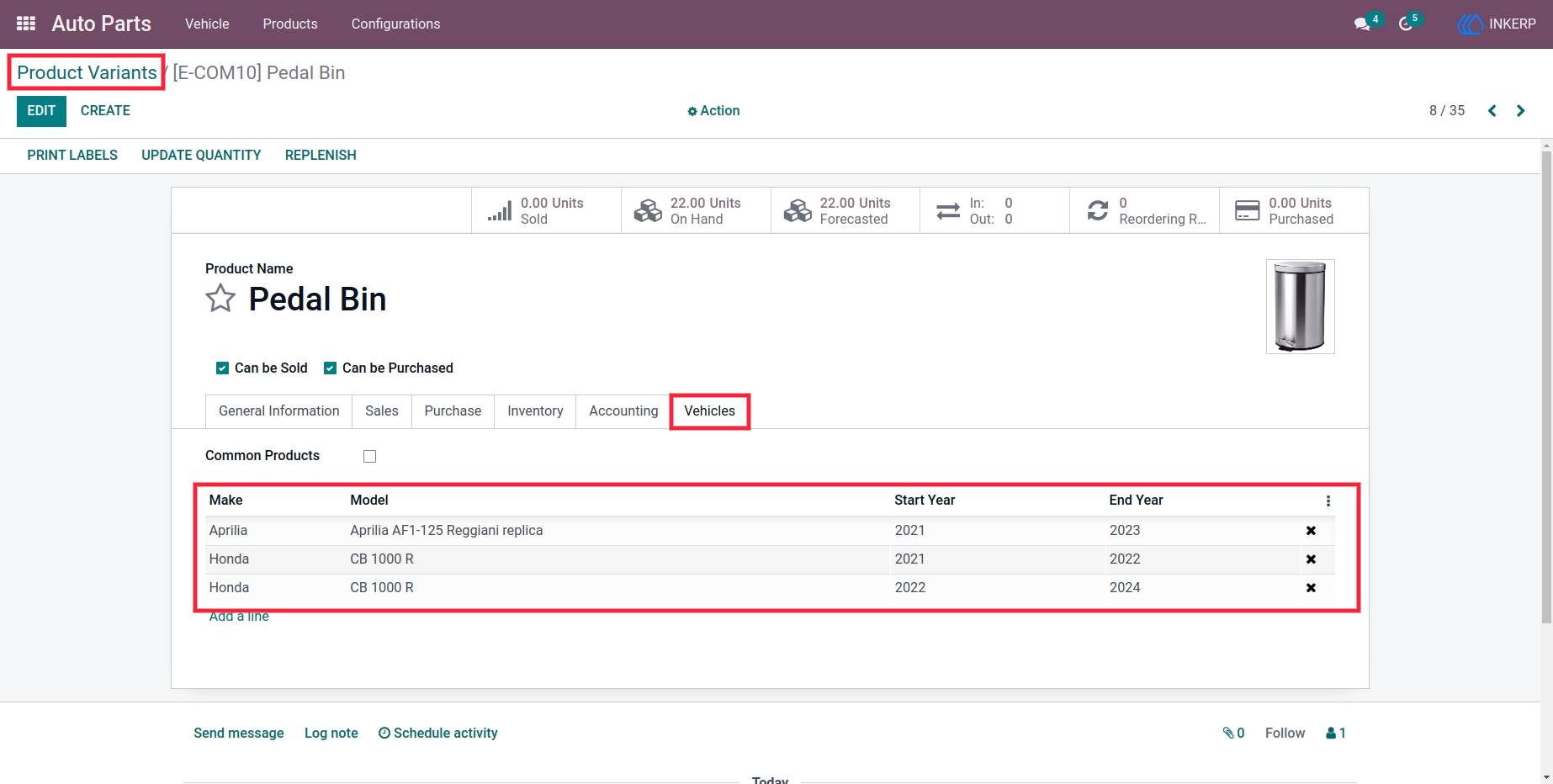Image resolution: width=1553 pixels, height=784 pixels.
Task: Go back to Product Variants breadcrumb
Action: [87, 72]
